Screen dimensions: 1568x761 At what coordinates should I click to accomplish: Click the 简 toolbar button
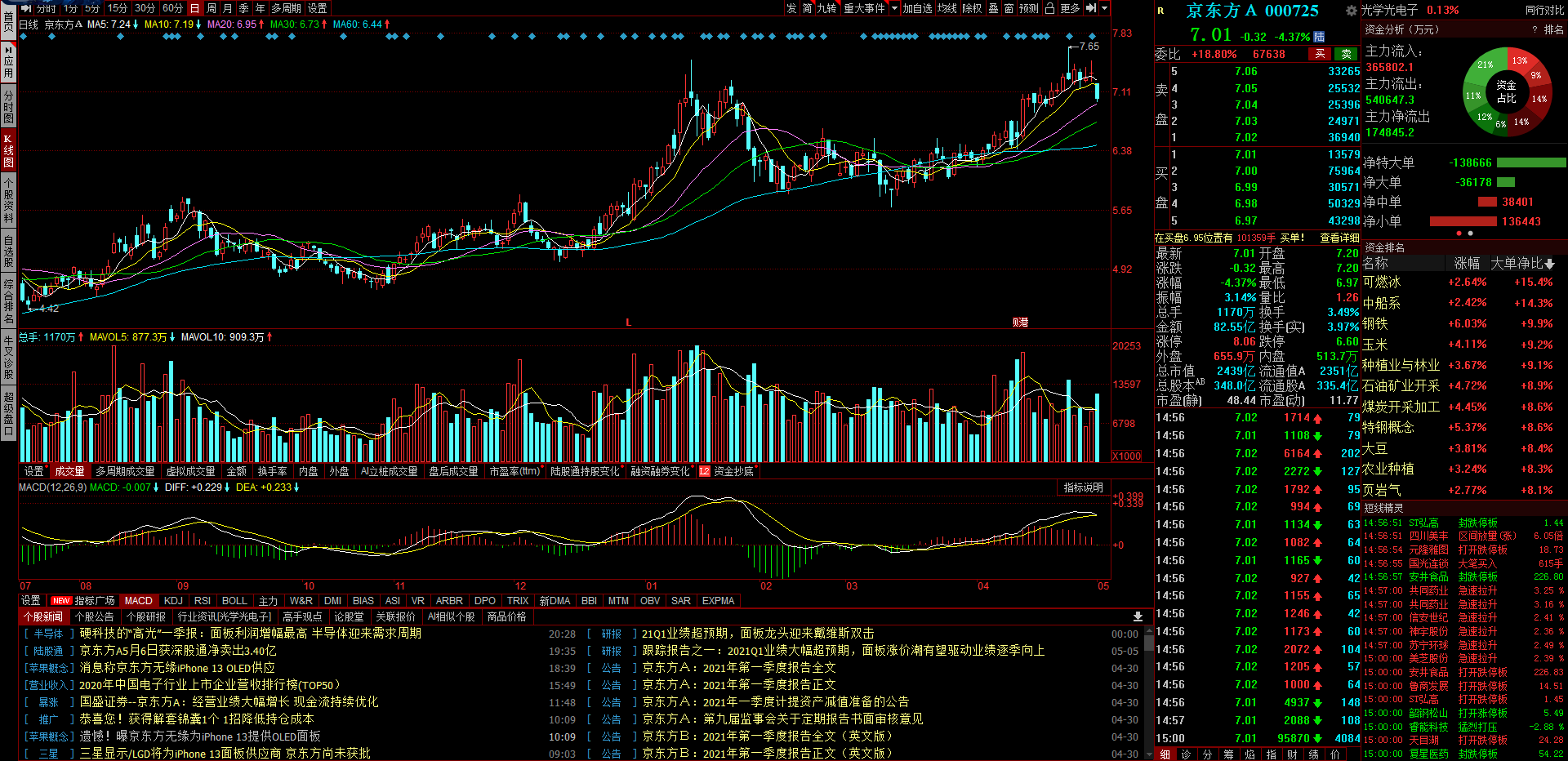point(807,8)
